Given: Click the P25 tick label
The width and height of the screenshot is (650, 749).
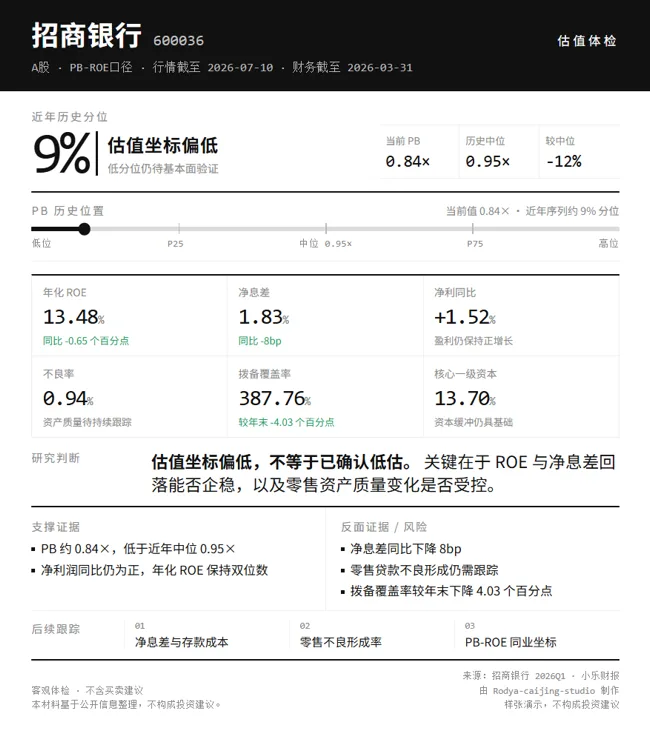Looking at the screenshot, I should [175, 244].
